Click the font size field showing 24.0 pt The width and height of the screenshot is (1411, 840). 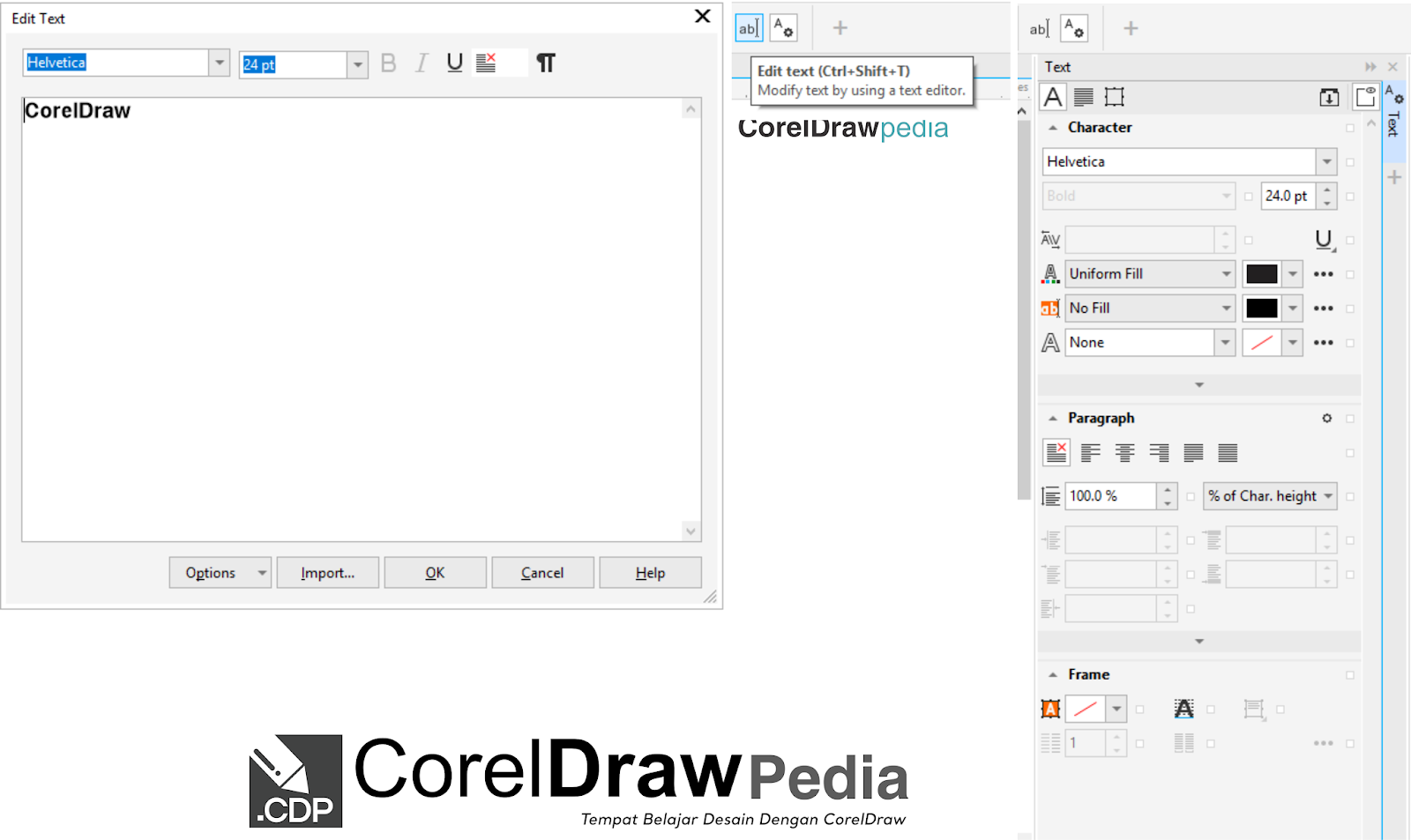[1288, 196]
